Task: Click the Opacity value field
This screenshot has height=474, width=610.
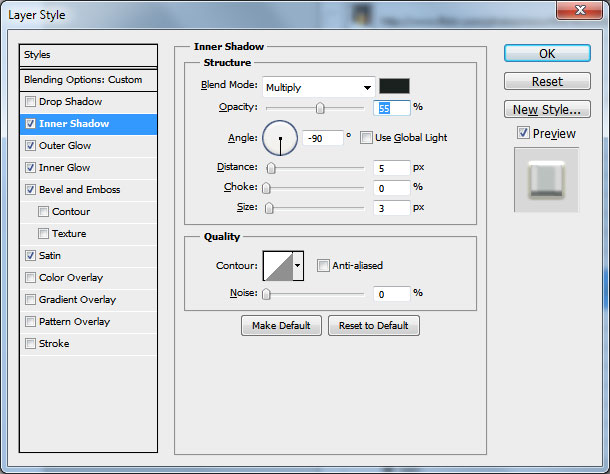Action: click(x=391, y=108)
